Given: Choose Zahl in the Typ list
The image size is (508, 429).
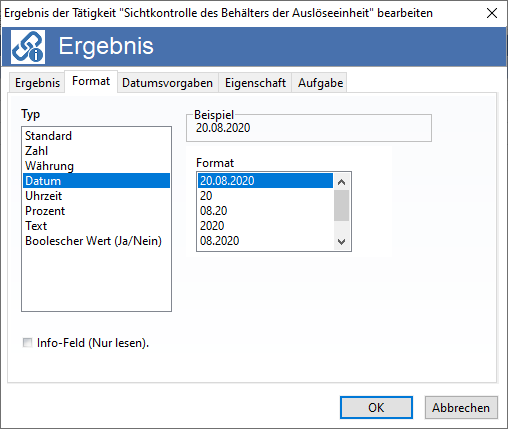Looking at the screenshot, I should point(96,151).
